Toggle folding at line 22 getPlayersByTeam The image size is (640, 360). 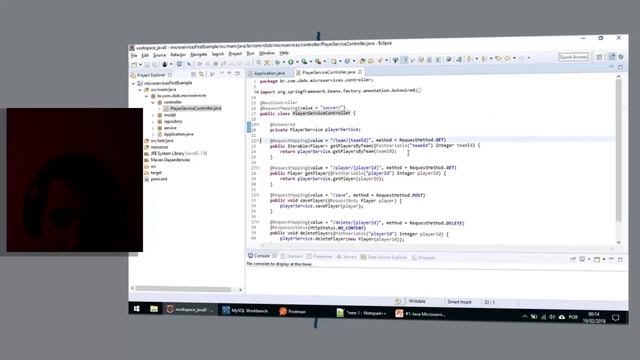(257, 141)
